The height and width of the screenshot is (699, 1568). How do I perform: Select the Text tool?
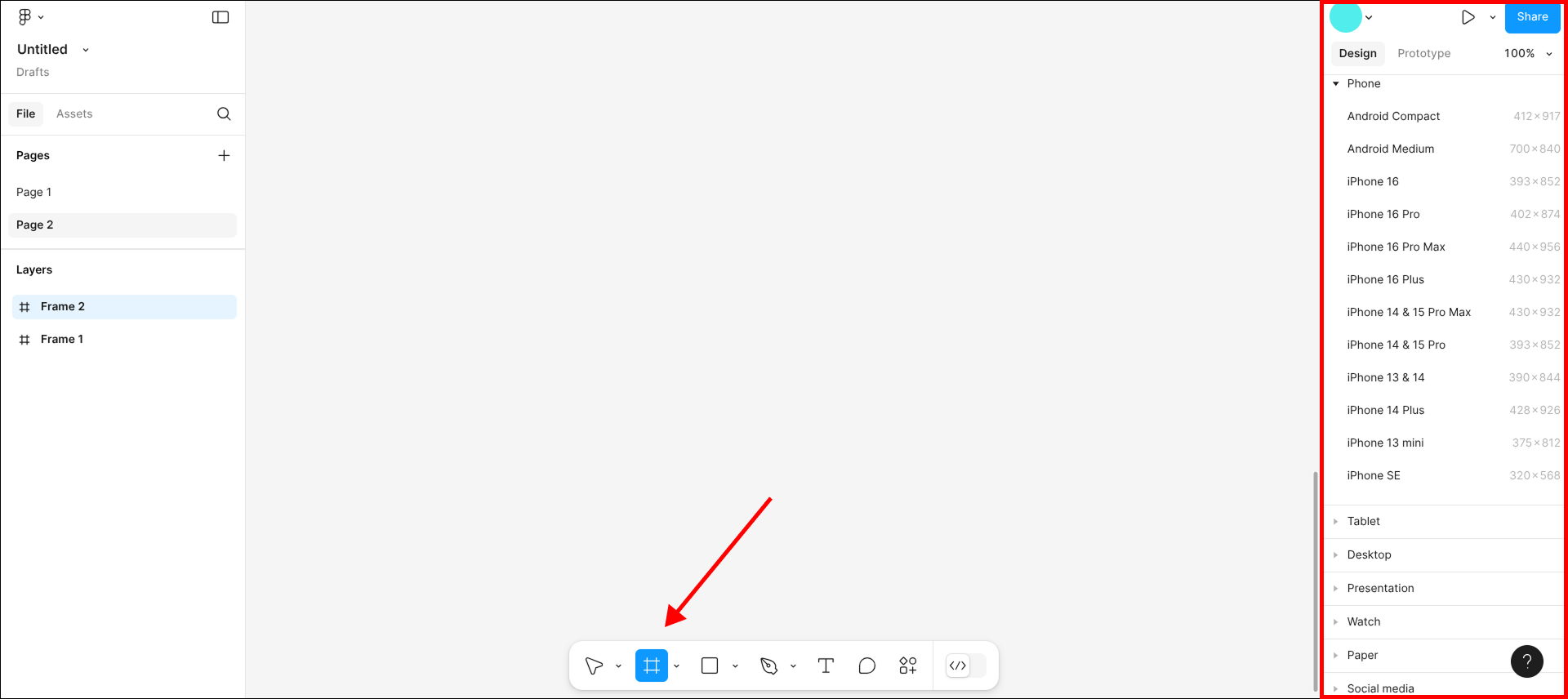(x=826, y=666)
